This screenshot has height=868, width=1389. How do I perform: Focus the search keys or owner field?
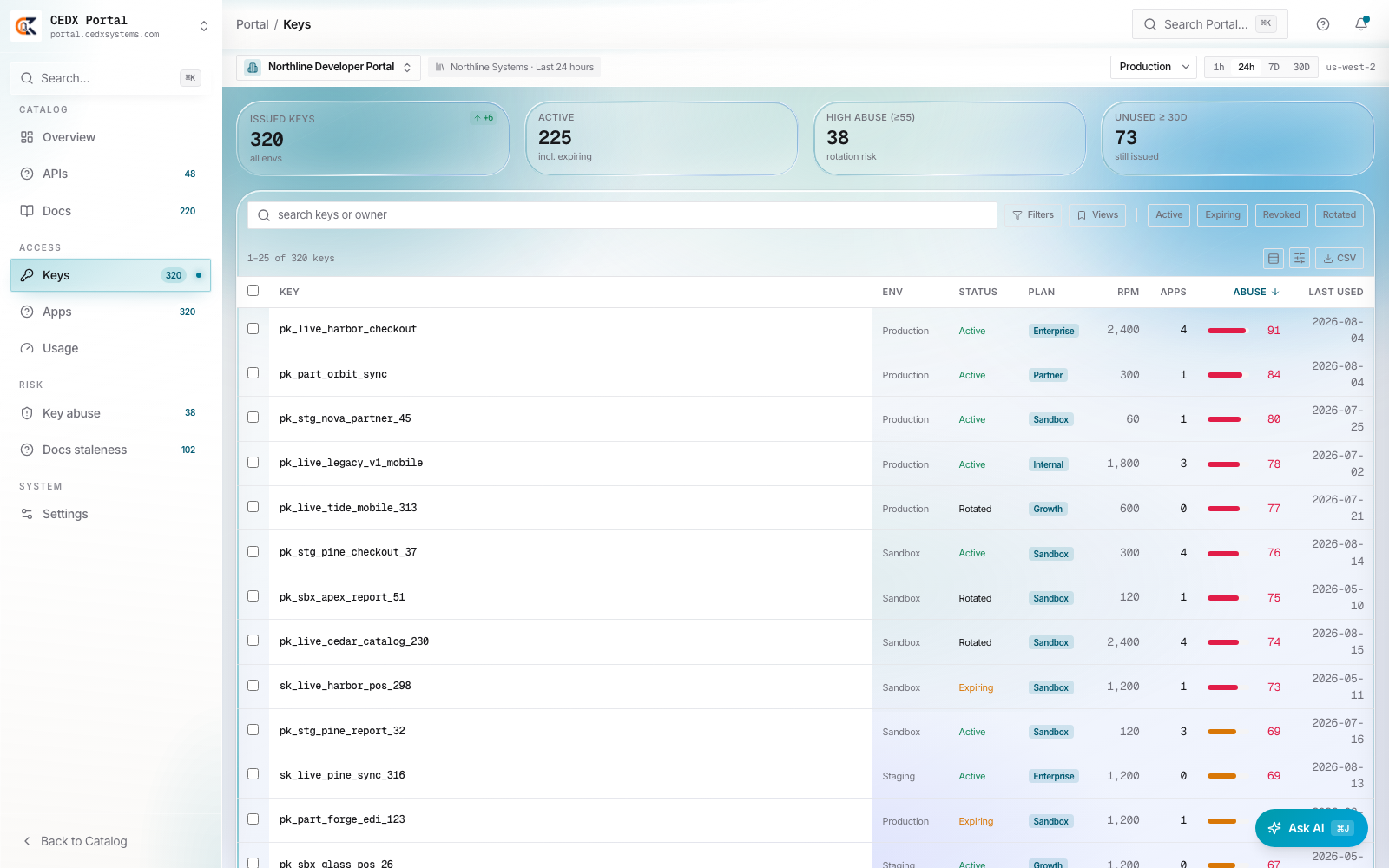tap(622, 215)
